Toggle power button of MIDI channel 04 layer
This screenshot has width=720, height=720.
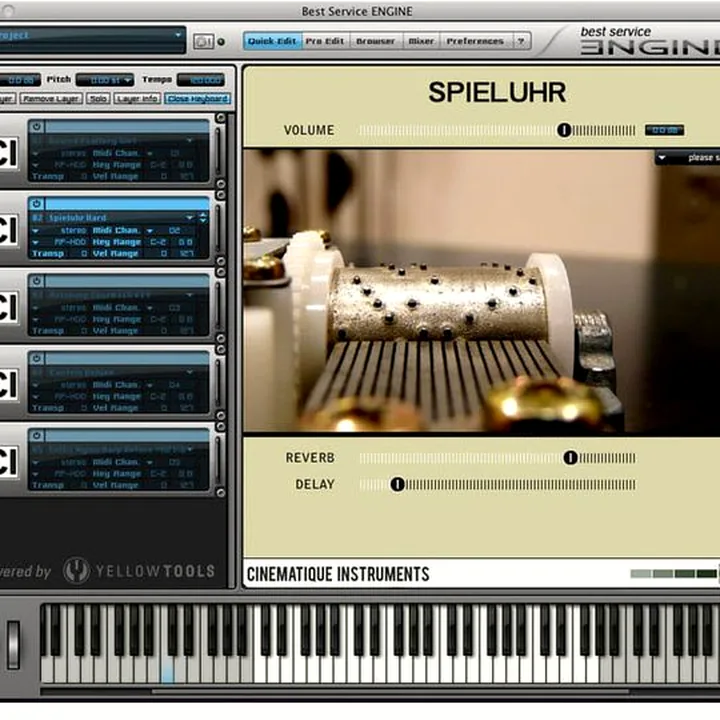(37, 358)
